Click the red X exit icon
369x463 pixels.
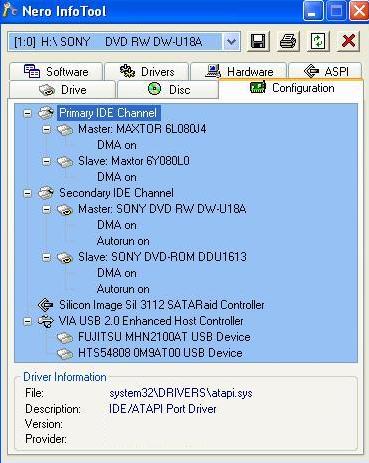(348, 42)
